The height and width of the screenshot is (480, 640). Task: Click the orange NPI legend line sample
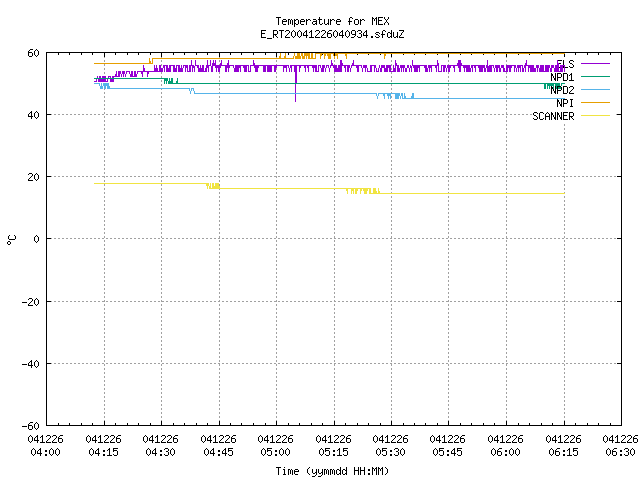[x=595, y=103]
